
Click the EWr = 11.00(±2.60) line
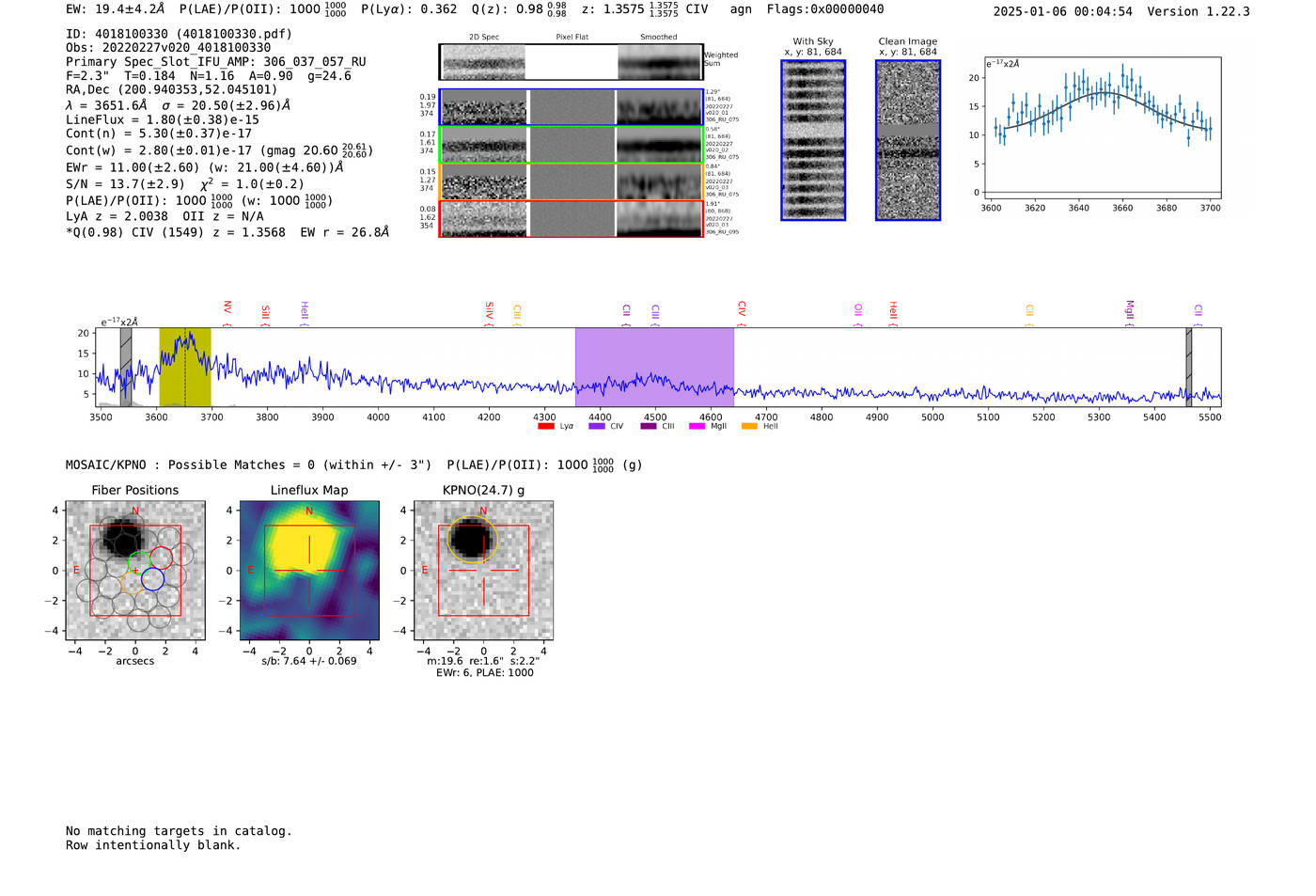point(205,167)
